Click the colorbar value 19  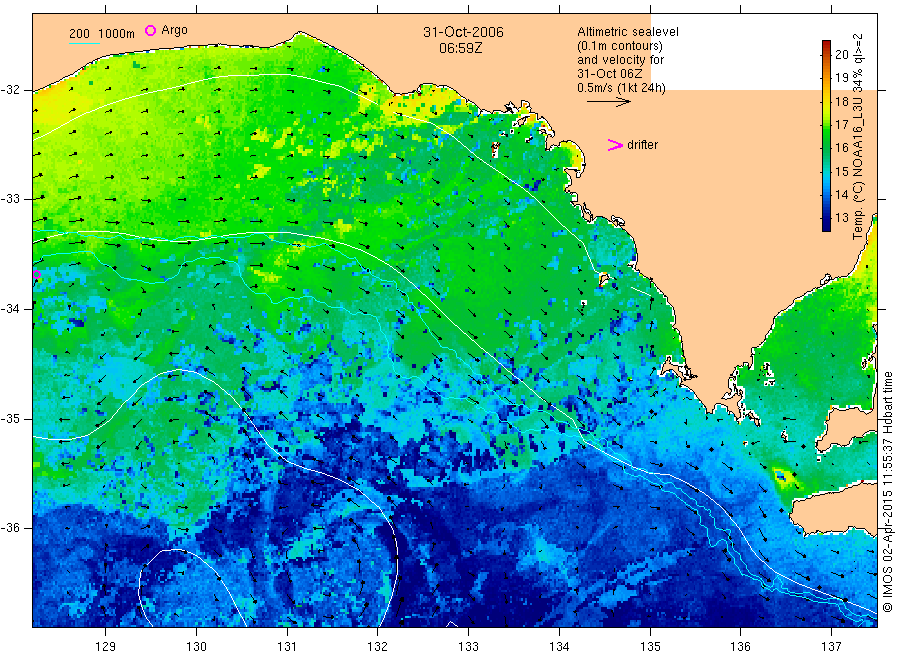coord(841,78)
